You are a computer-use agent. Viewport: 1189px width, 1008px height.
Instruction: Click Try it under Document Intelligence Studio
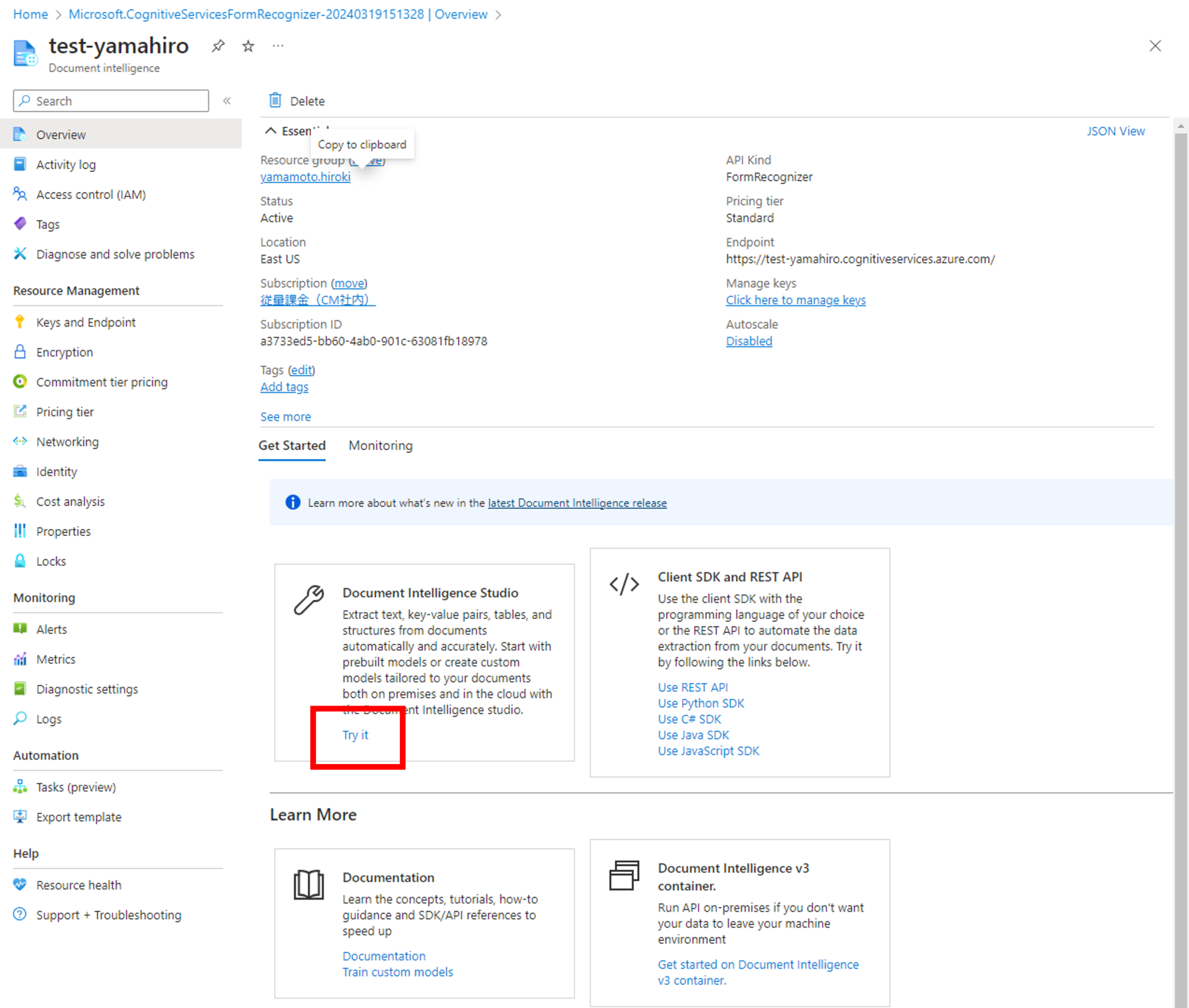(355, 735)
